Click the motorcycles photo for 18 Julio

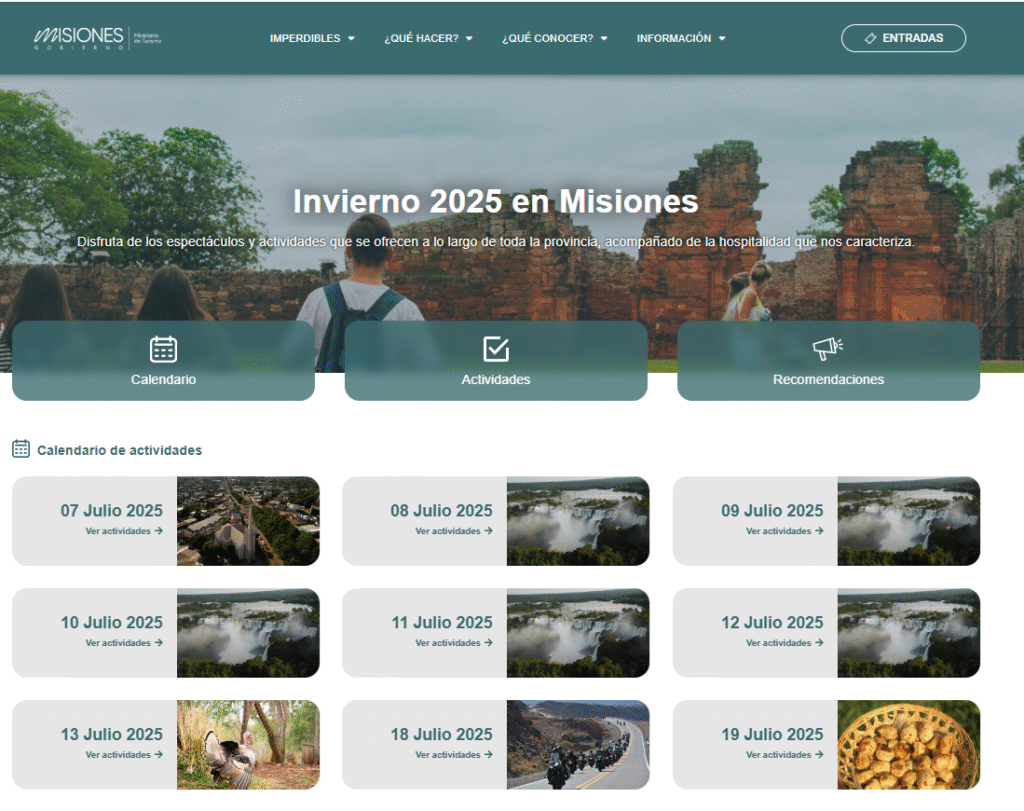tap(578, 745)
